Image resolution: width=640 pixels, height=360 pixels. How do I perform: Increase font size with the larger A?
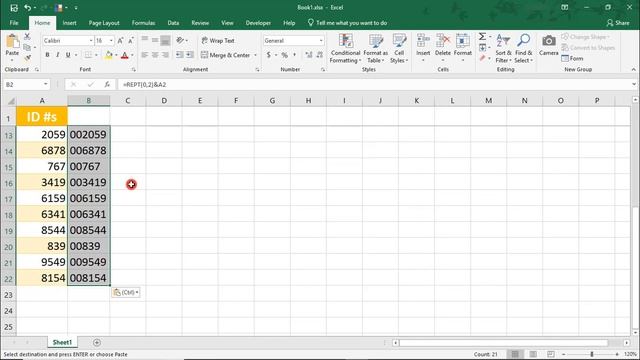pyautogui.click(x=120, y=41)
